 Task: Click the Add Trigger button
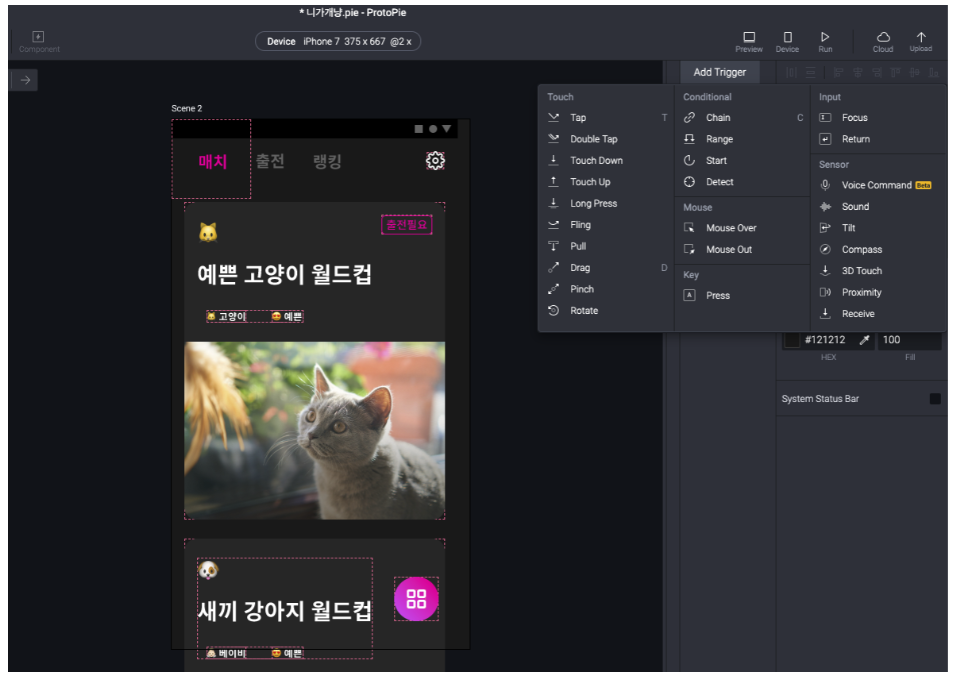720,72
